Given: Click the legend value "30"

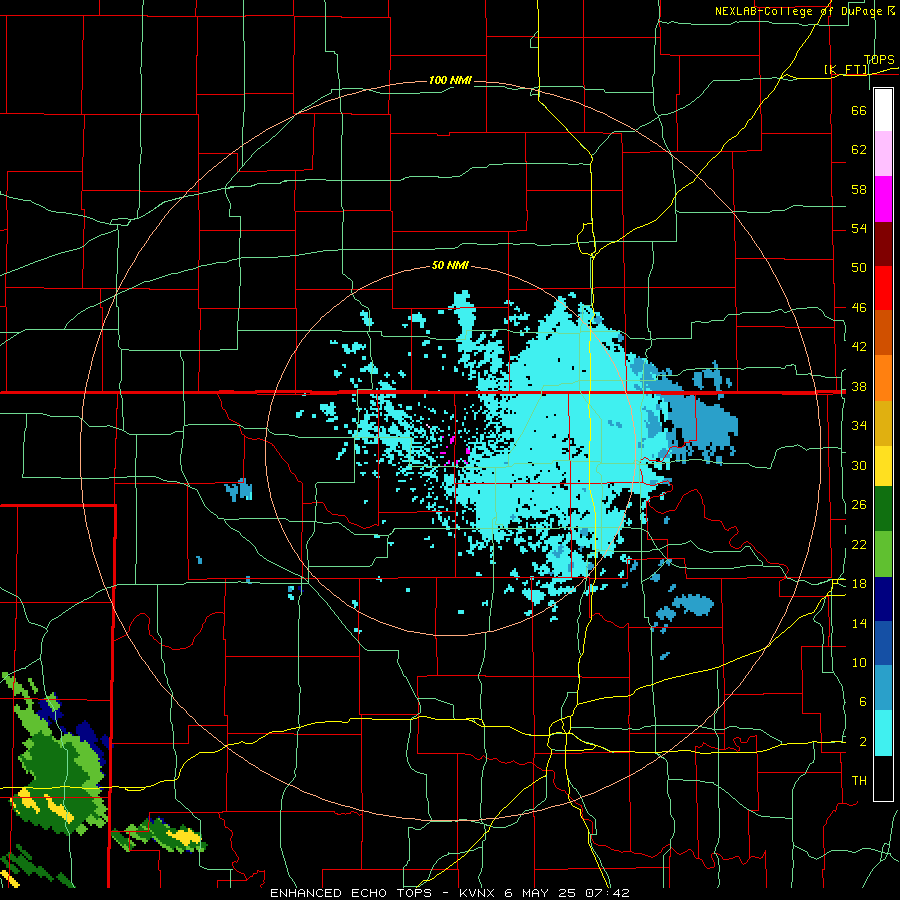Looking at the screenshot, I should pyautogui.click(x=859, y=465).
